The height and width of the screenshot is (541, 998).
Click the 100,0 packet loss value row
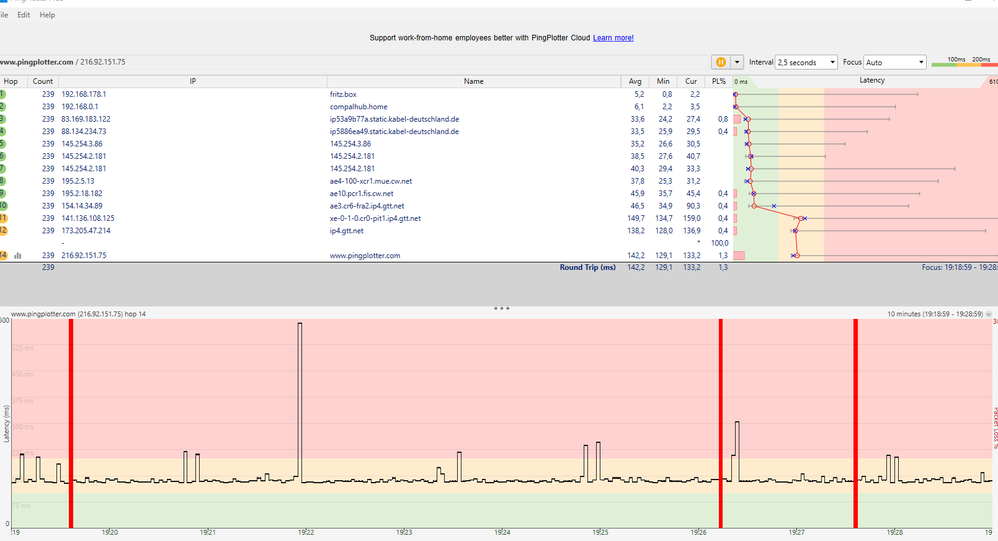(x=719, y=243)
